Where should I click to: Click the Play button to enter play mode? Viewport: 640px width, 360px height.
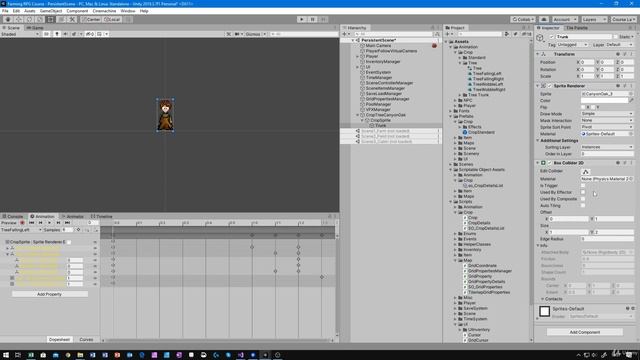click(x=302, y=19)
